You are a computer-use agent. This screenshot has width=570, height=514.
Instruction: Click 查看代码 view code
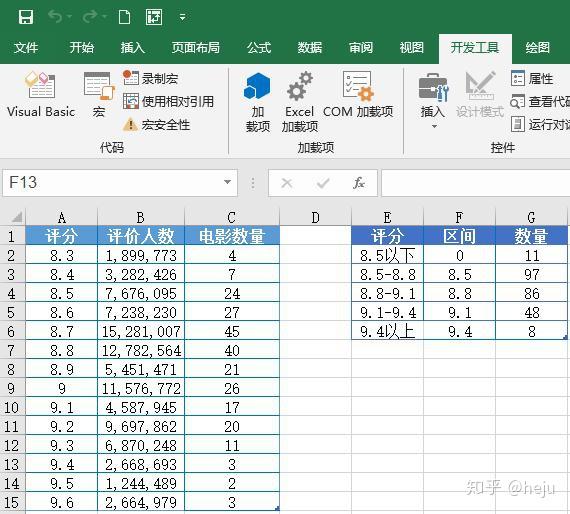pos(540,101)
